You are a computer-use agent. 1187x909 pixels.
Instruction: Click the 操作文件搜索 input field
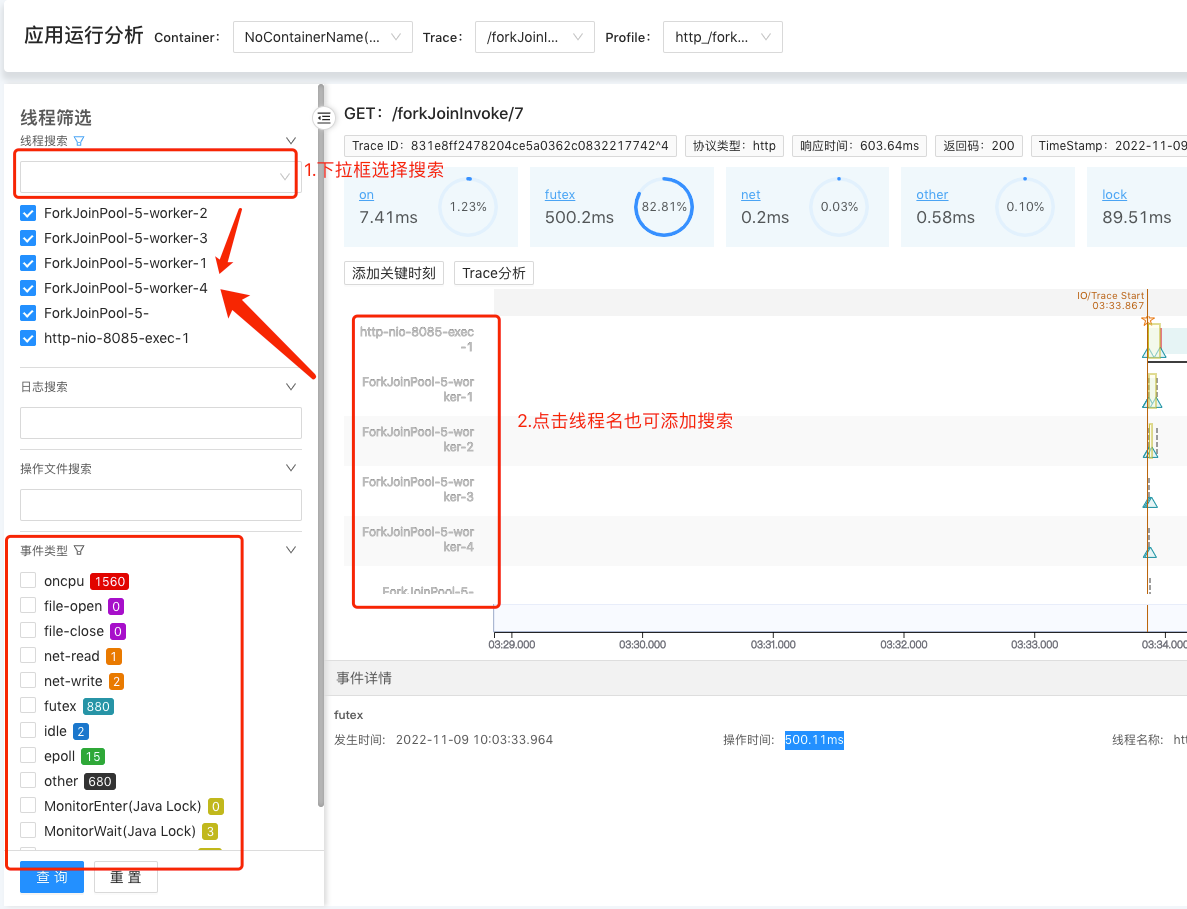tap(161, 505)
